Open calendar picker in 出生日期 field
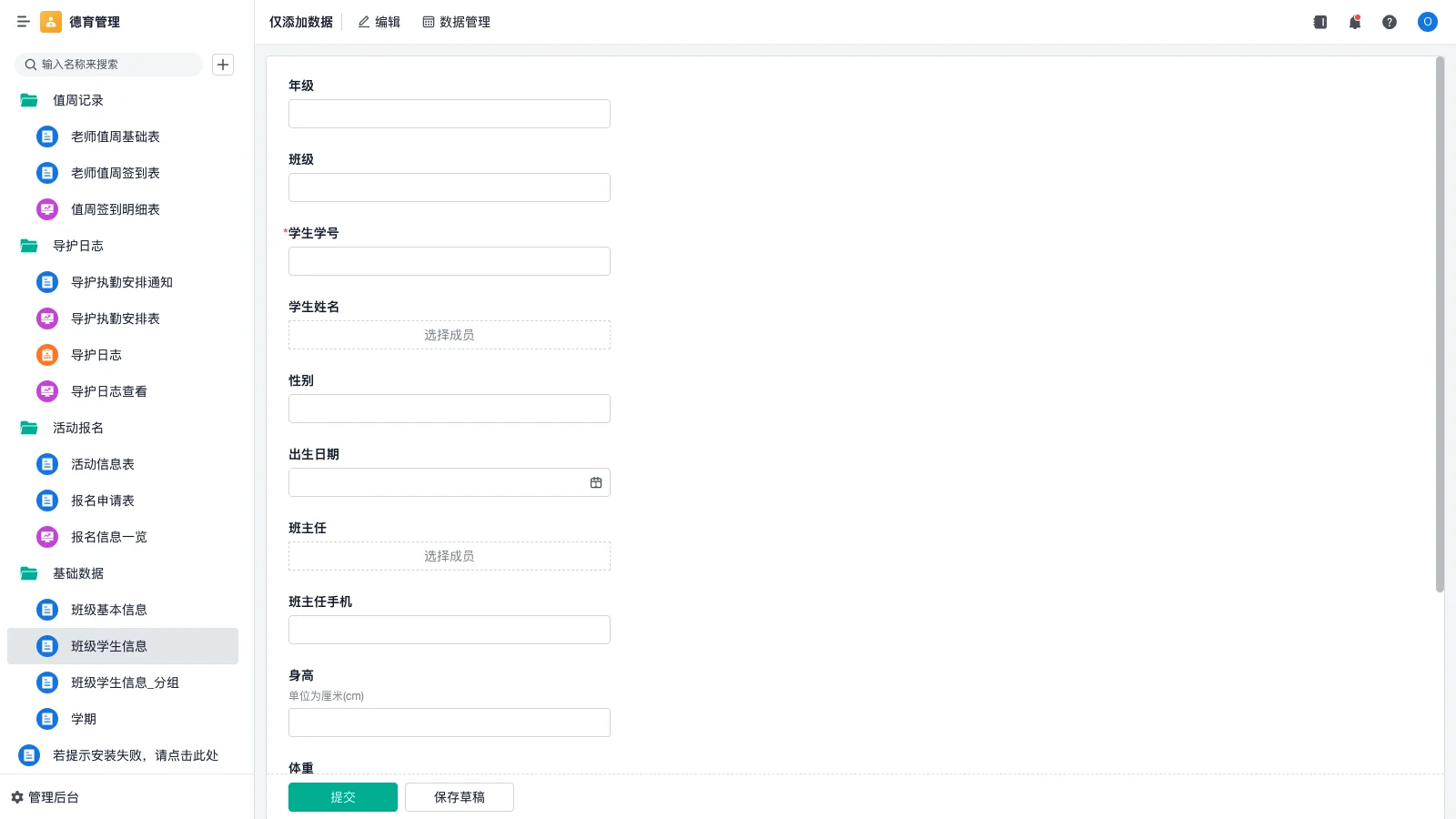 pyautogui.click(x=596, y=482)
